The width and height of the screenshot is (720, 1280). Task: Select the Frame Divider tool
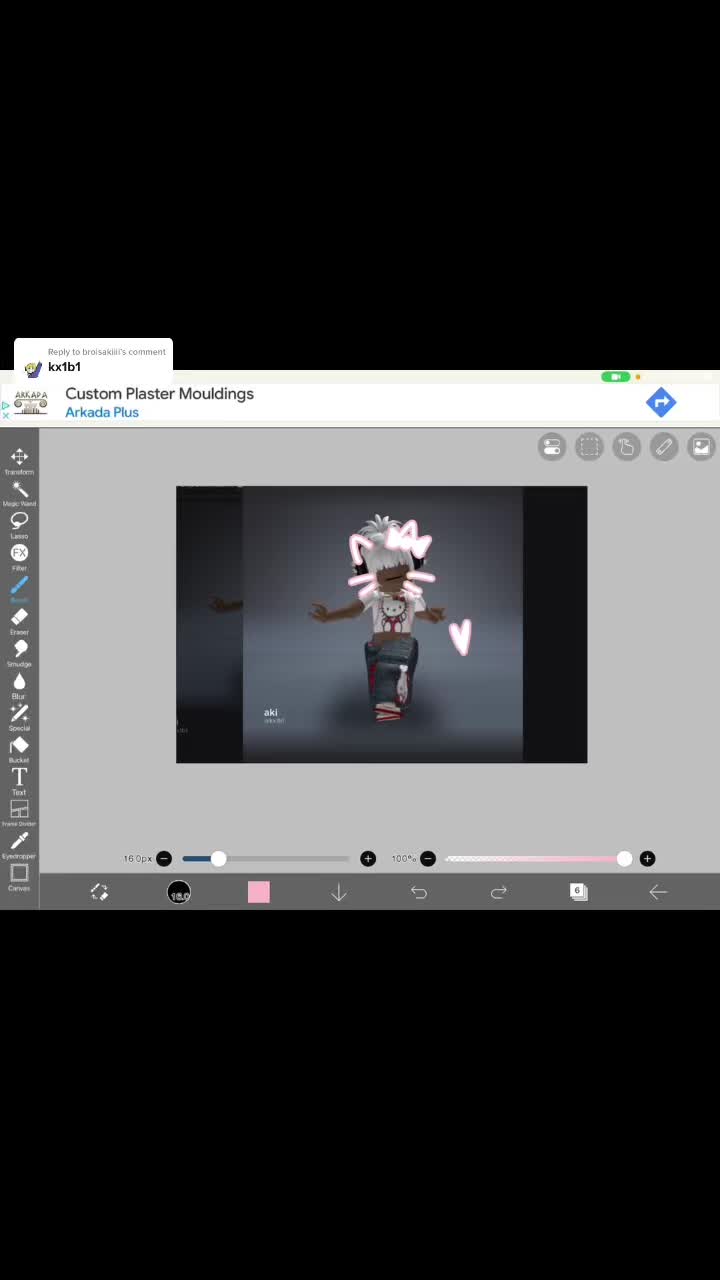(x=19, y=813)
